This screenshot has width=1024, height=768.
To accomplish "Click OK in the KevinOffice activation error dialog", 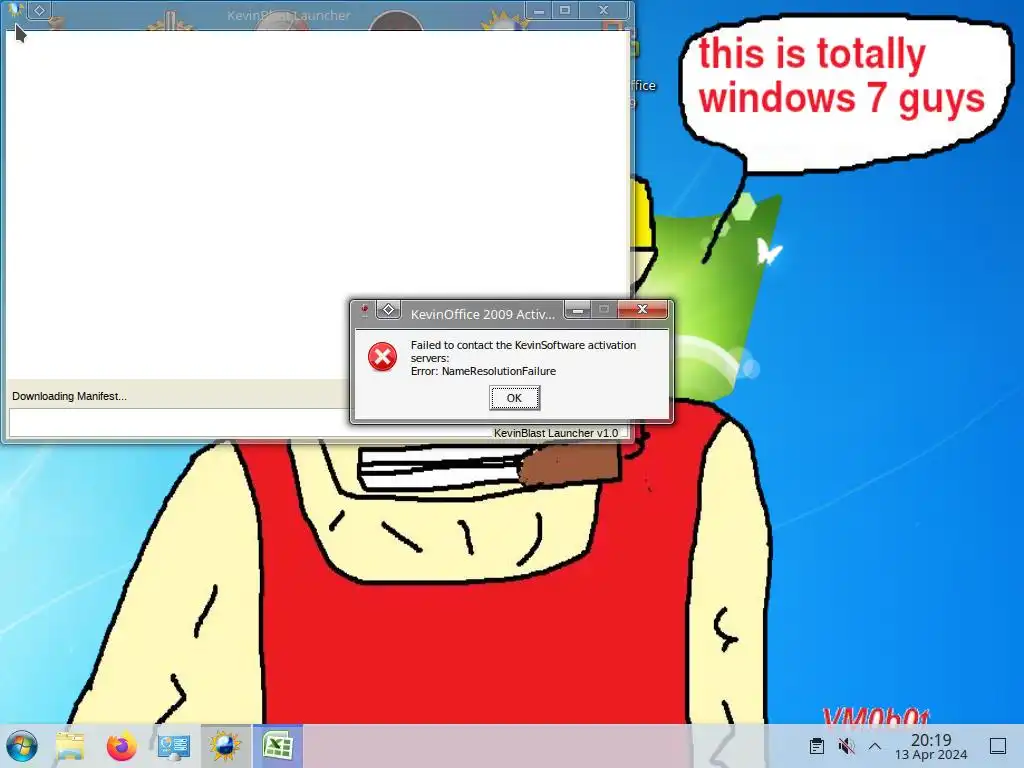I will 515,398.
